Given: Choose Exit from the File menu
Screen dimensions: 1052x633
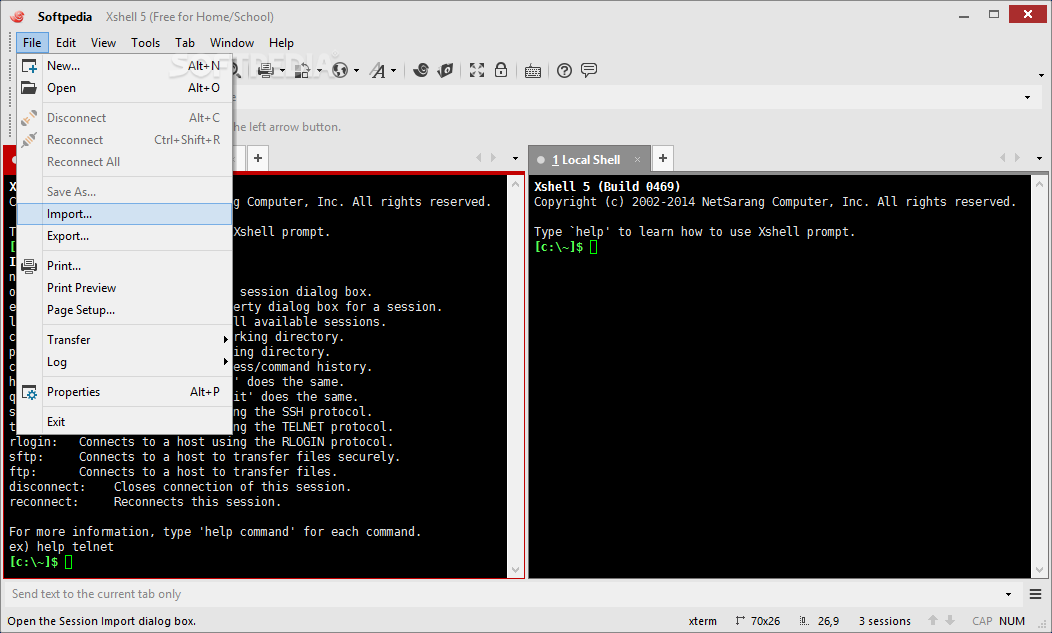Looking at the screenshot, I should click(x=125, y=422).
